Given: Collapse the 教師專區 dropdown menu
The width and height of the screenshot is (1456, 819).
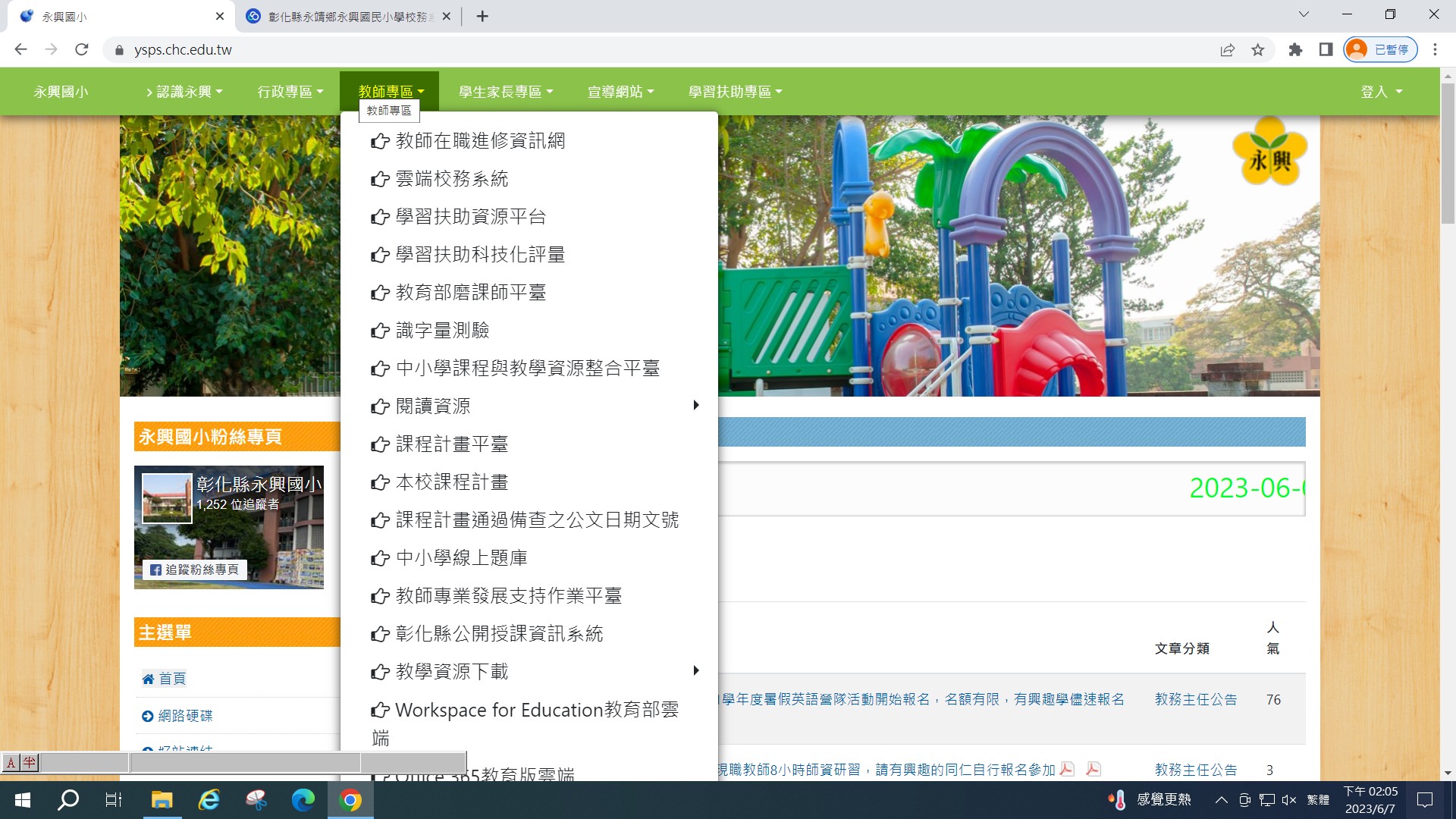Looking at the screenshot, I should coord(390,92).
